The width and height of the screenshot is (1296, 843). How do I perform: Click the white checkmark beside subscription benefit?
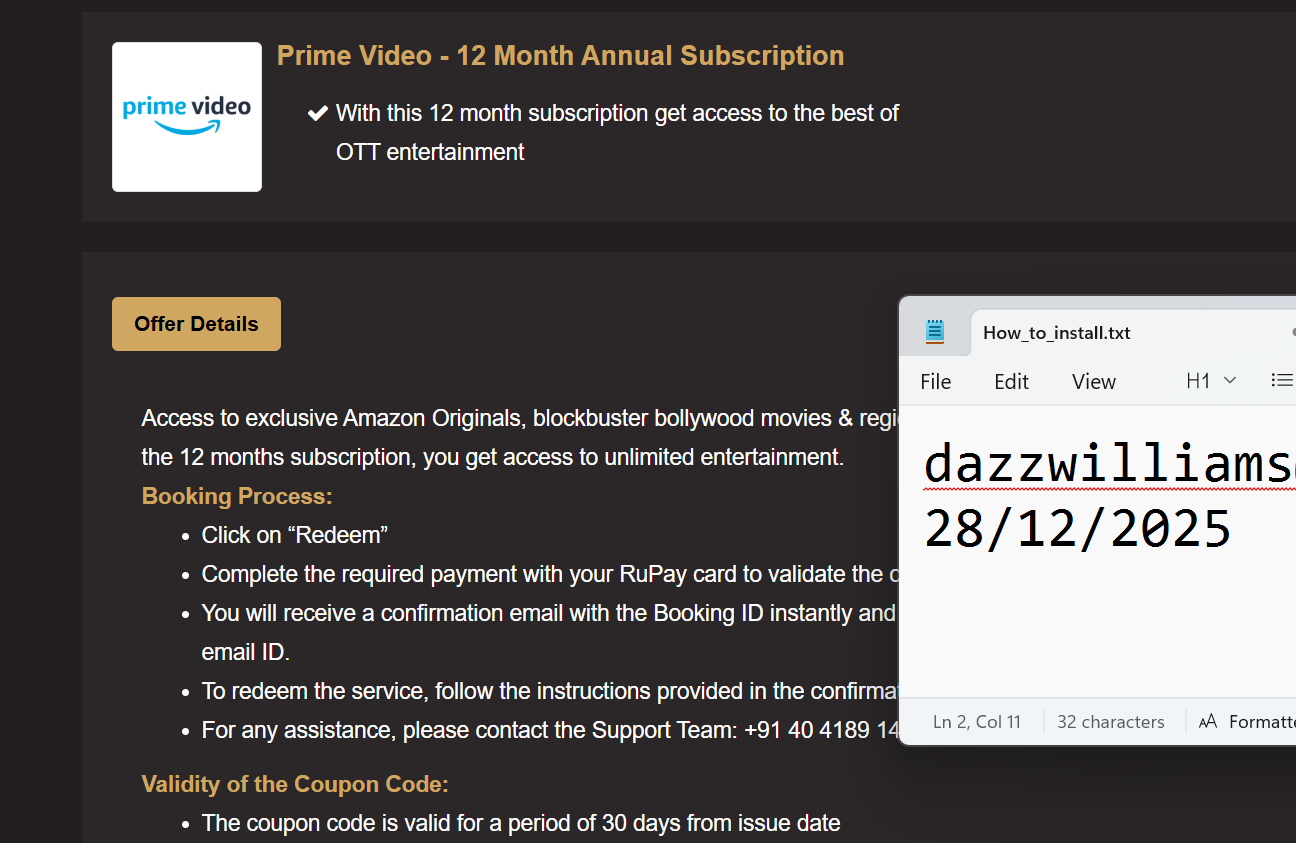pyautogui.click(x=318, y=113)
